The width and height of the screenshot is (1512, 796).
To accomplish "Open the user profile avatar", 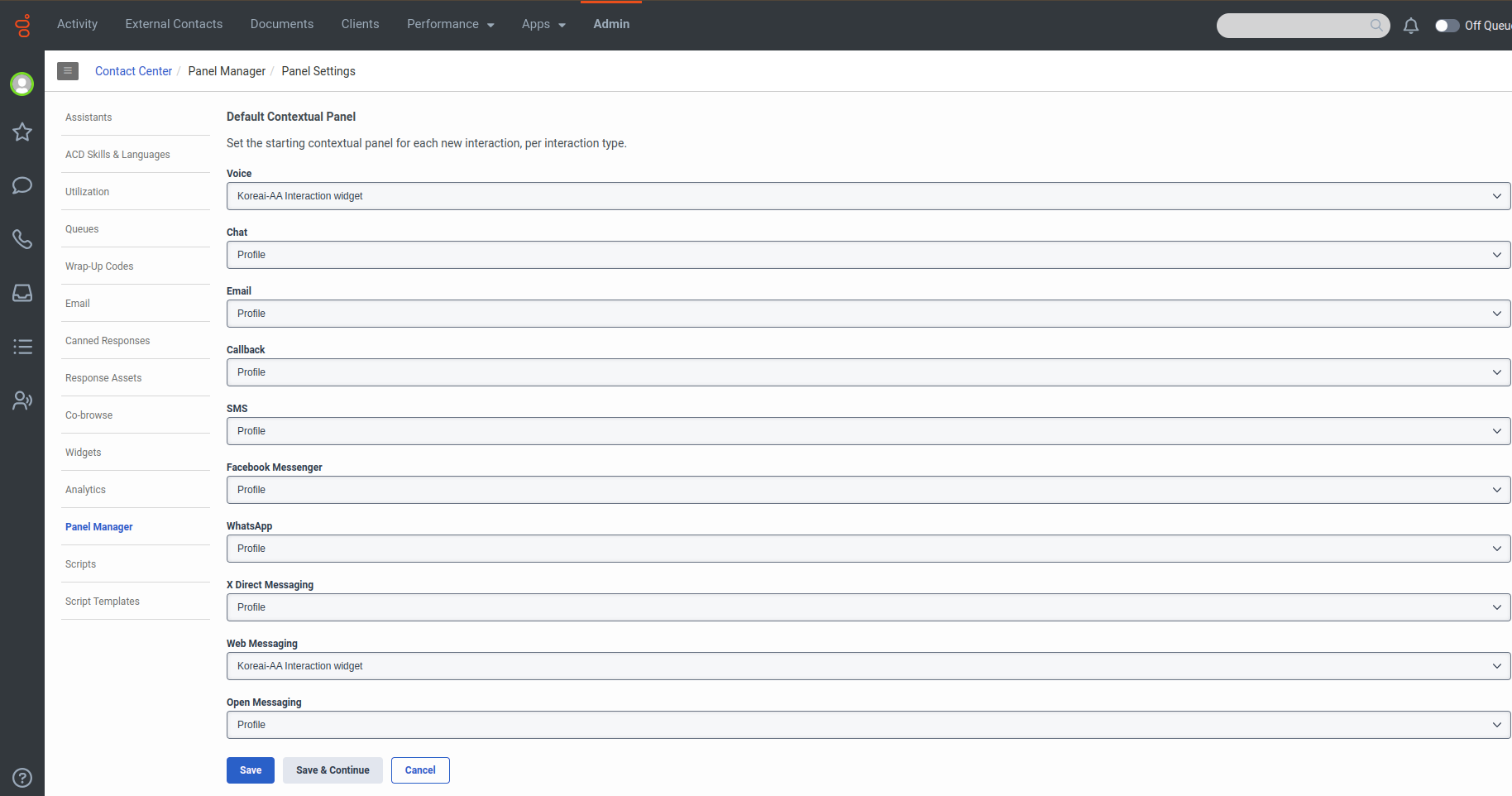I will (22, 84).
